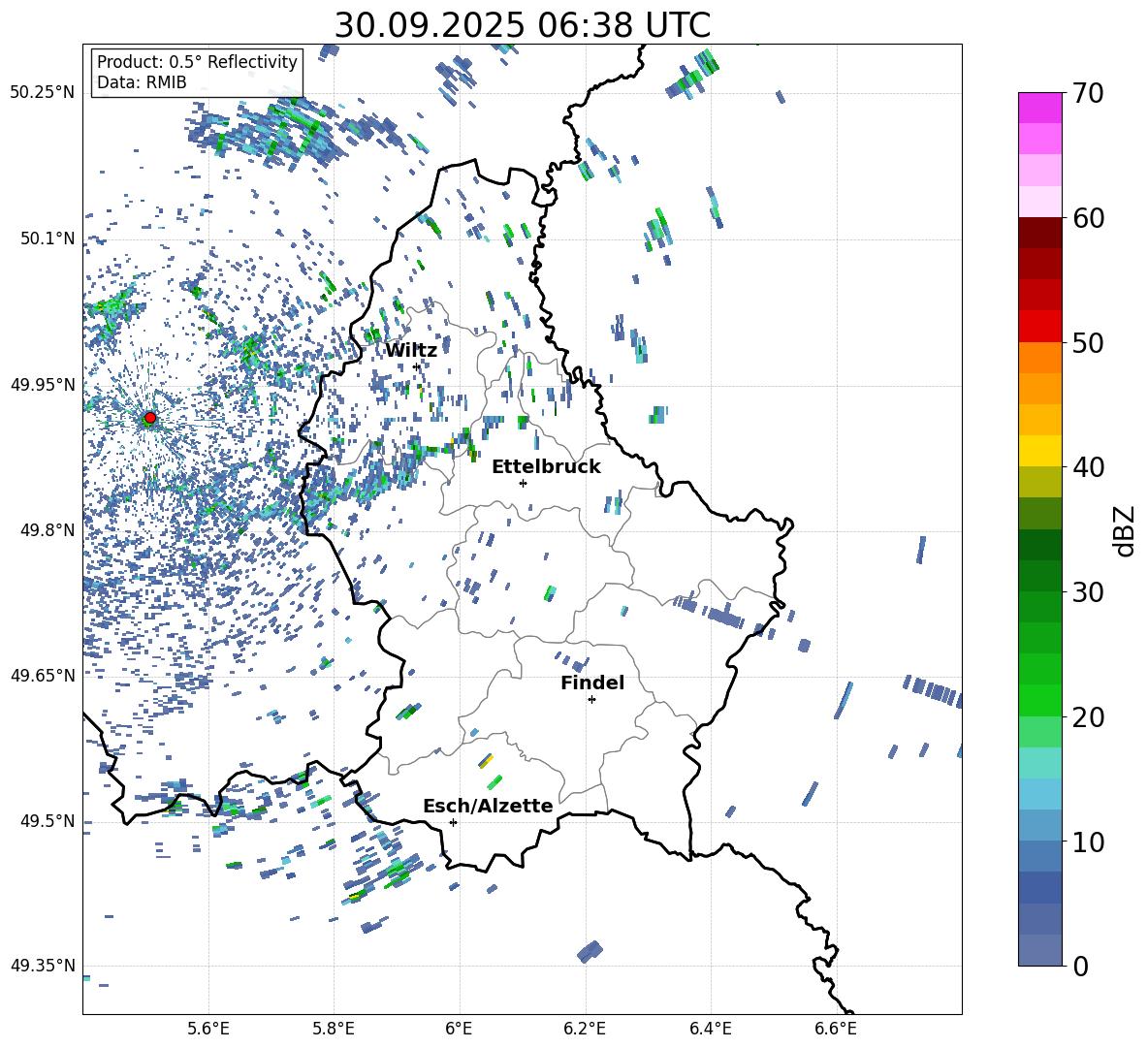Click the cross marker below Wiltz

[417, 366]
